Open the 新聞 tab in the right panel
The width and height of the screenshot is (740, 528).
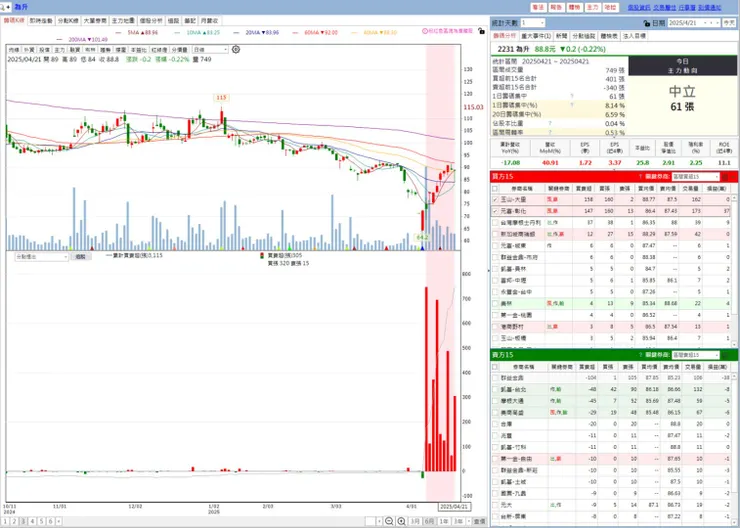561,36
